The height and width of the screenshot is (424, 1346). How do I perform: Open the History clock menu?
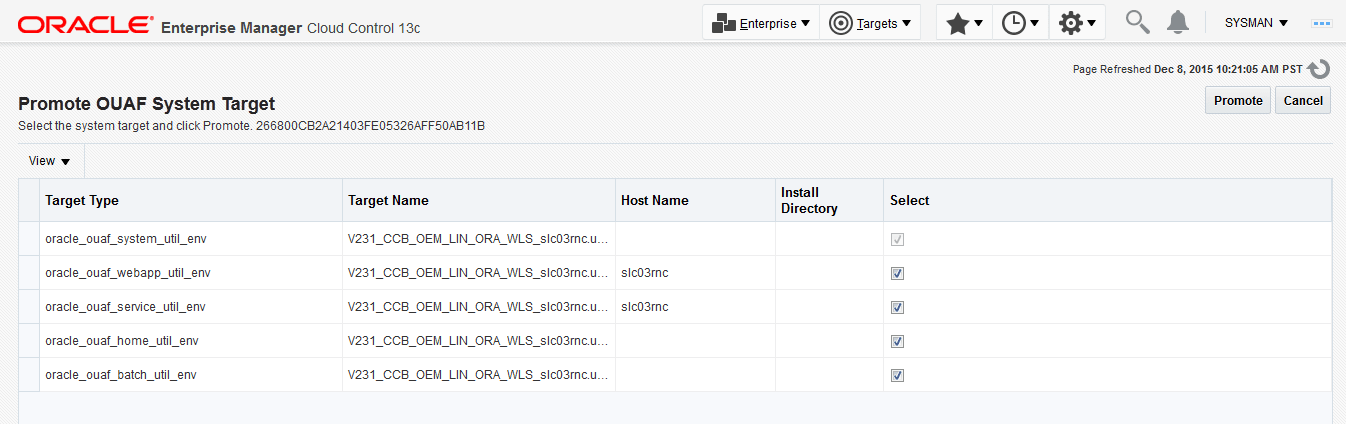pyautogui.click(x=1020, y=23)
